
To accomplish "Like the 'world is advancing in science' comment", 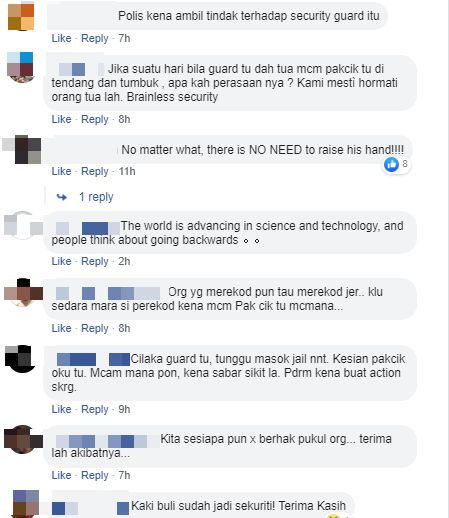I will coord(61,261).
